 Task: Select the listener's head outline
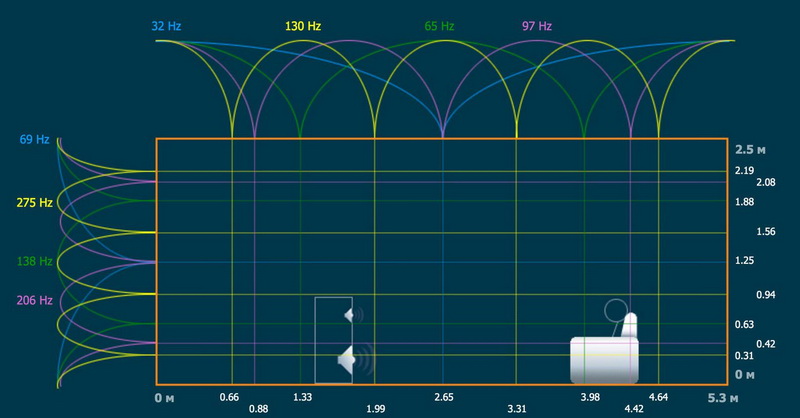point(616,311)
